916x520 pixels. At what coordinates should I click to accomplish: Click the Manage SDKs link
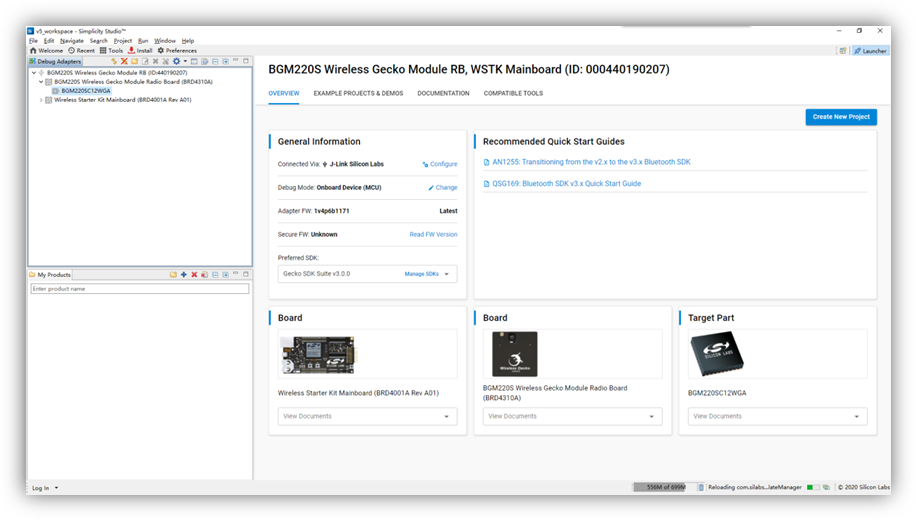[x=422, y=274]
